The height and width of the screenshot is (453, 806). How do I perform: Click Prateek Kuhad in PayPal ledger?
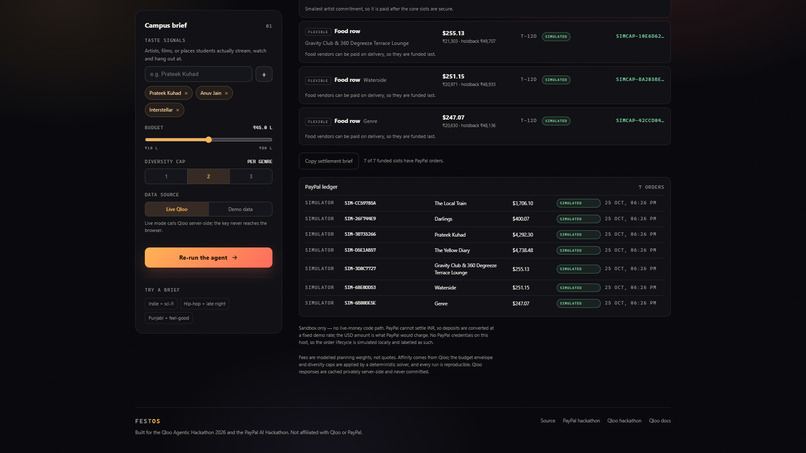(x=450, y=235)
